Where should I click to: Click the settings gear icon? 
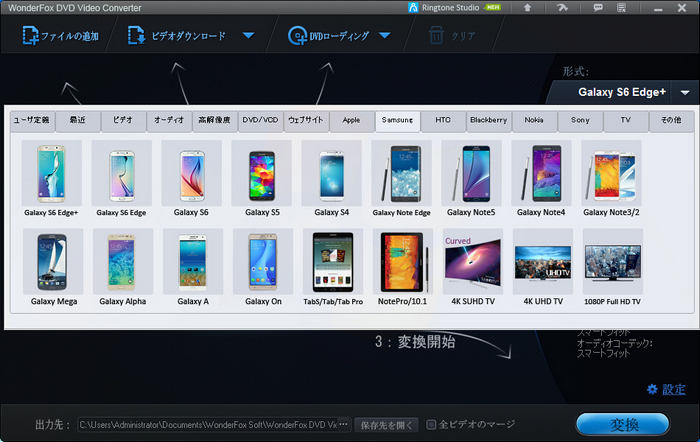(x=652, y=389)
